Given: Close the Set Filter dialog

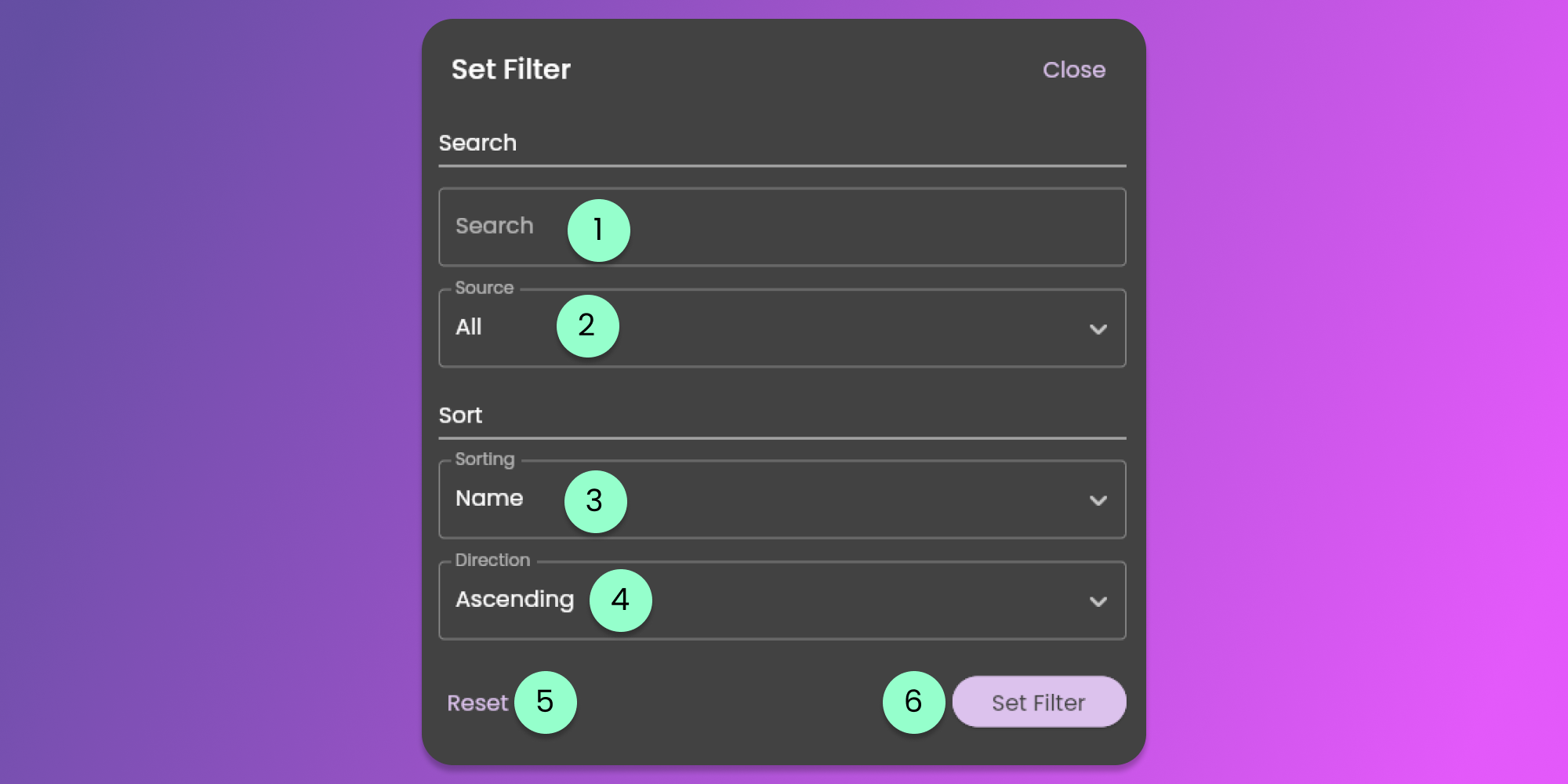Looking at the screenshot, I should (x=1073, y=70).
